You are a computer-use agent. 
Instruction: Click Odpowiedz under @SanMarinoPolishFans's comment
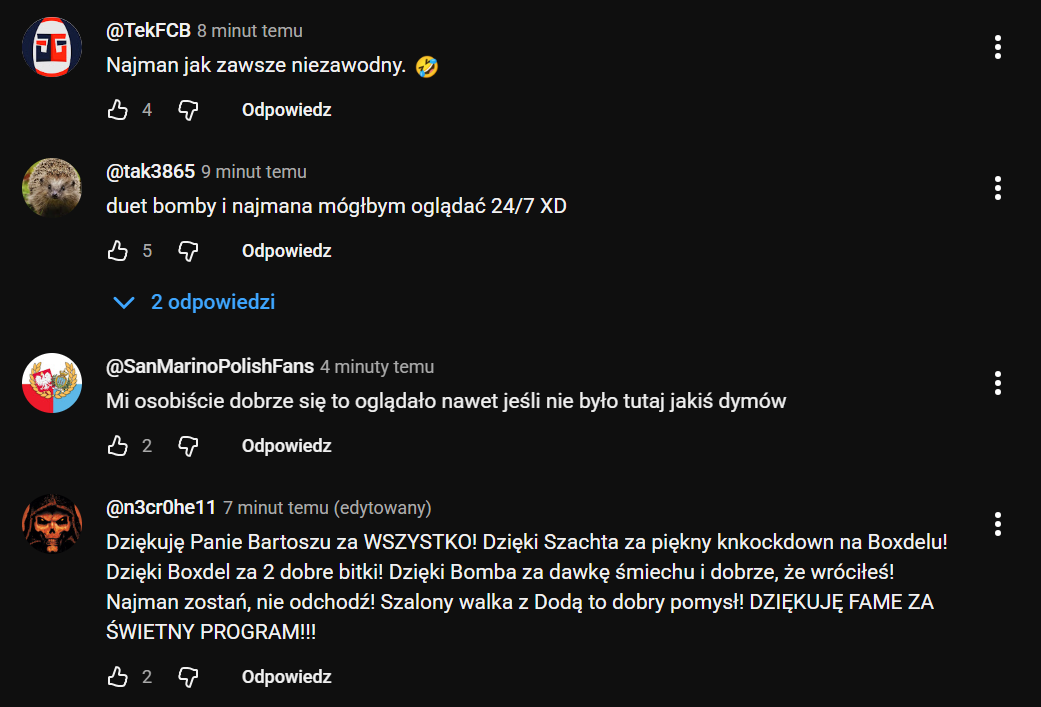click(x=286, y=445)
